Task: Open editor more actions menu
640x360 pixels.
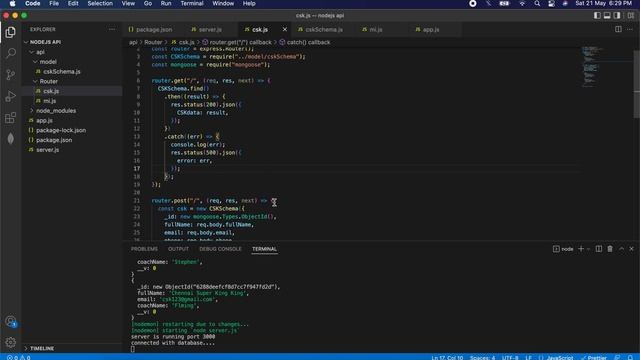Action: [630, 29]
